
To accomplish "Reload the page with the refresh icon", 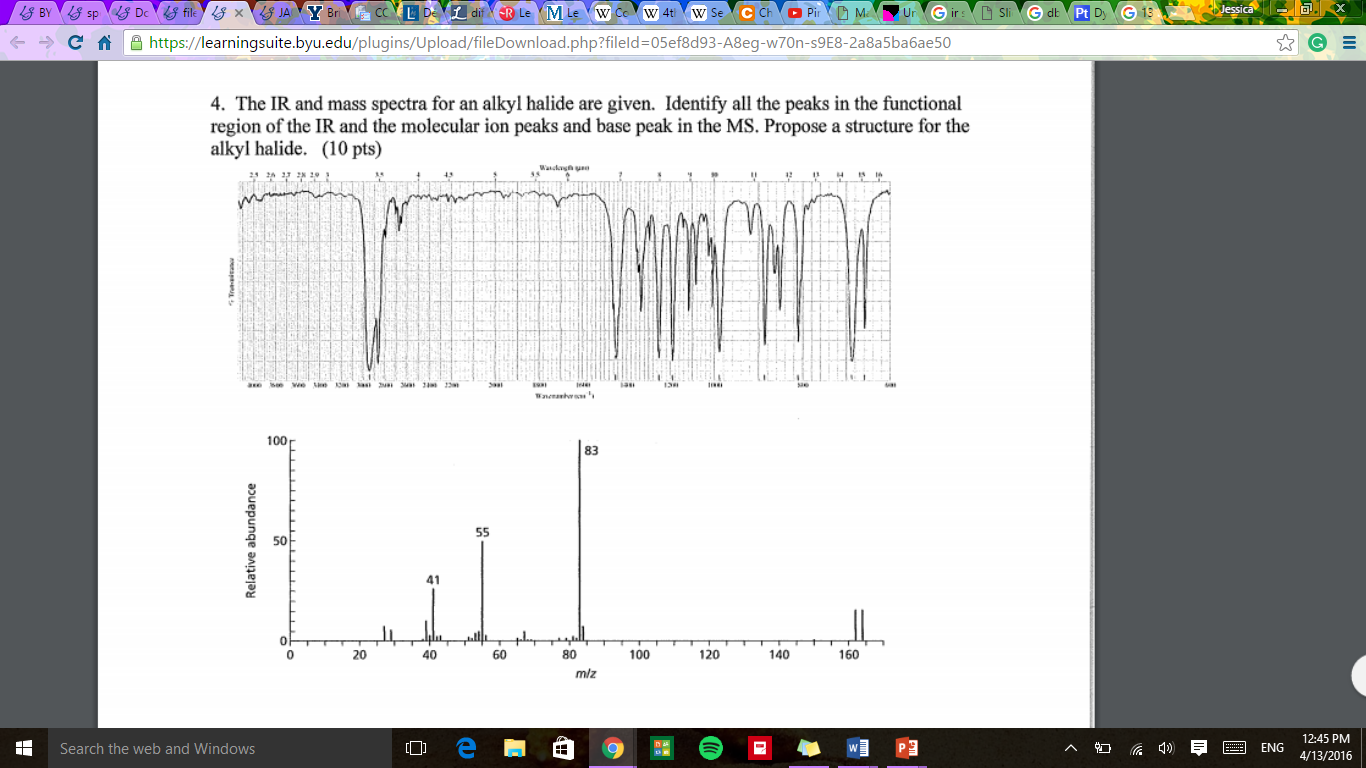I will pyautogui.click(x=75, y=43).
